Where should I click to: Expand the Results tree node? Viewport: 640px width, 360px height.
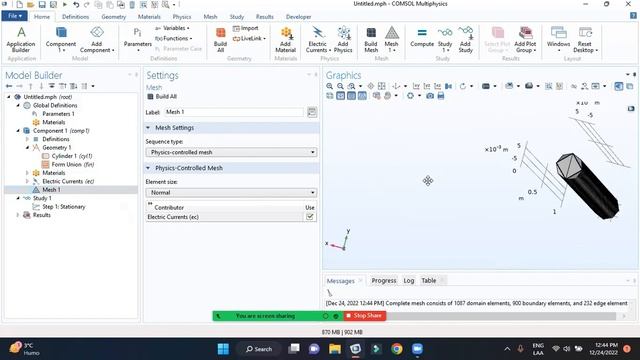pyautogui.click(x=18, y=215)
